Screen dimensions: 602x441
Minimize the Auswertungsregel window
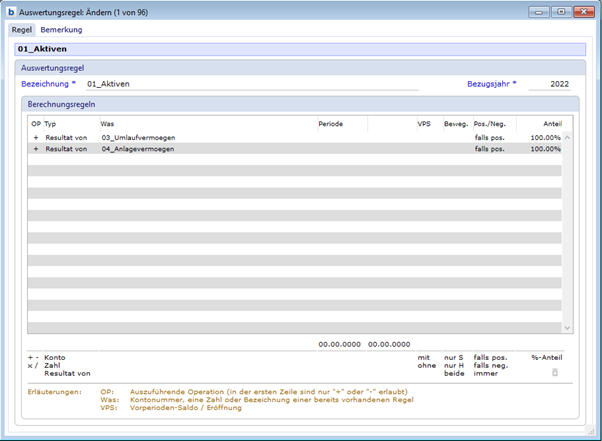tap(541, 12)
